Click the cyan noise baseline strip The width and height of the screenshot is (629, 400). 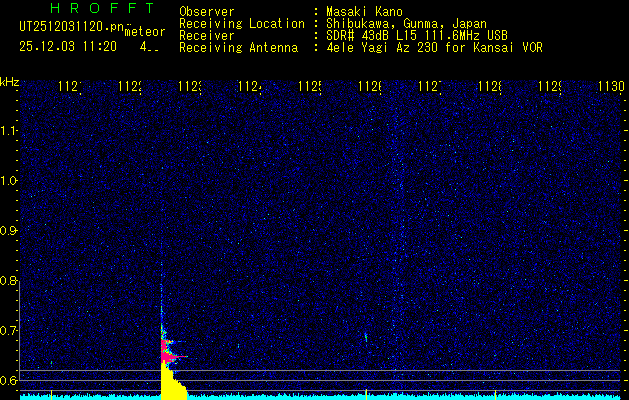point(400,396)
